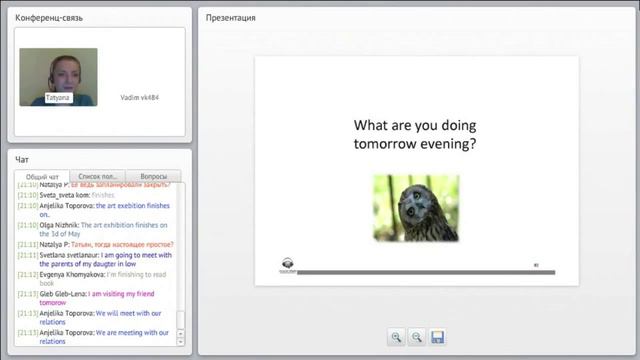Screen dimensions: 640x360
Task: Click Olga Nizhnik's message about art exhibition
Action: (x=92, y=229)
